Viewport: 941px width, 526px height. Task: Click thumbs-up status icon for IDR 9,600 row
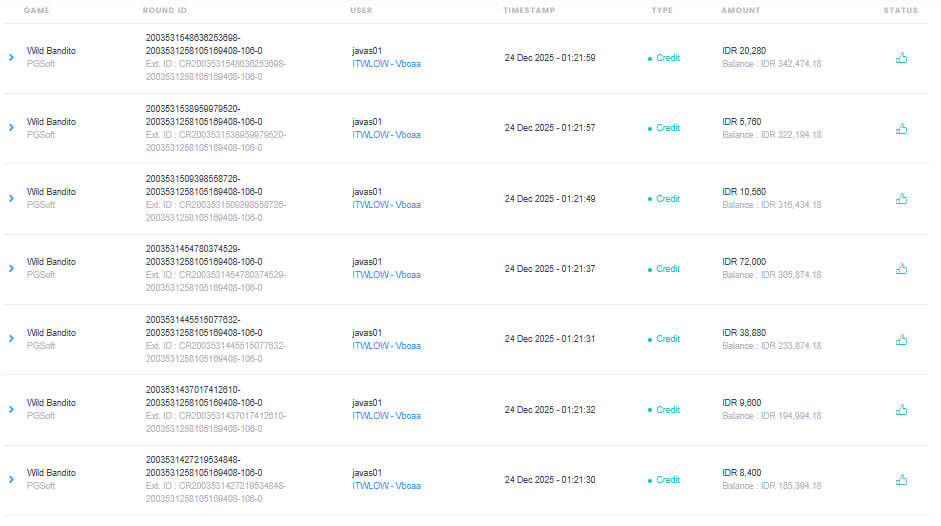901,410
